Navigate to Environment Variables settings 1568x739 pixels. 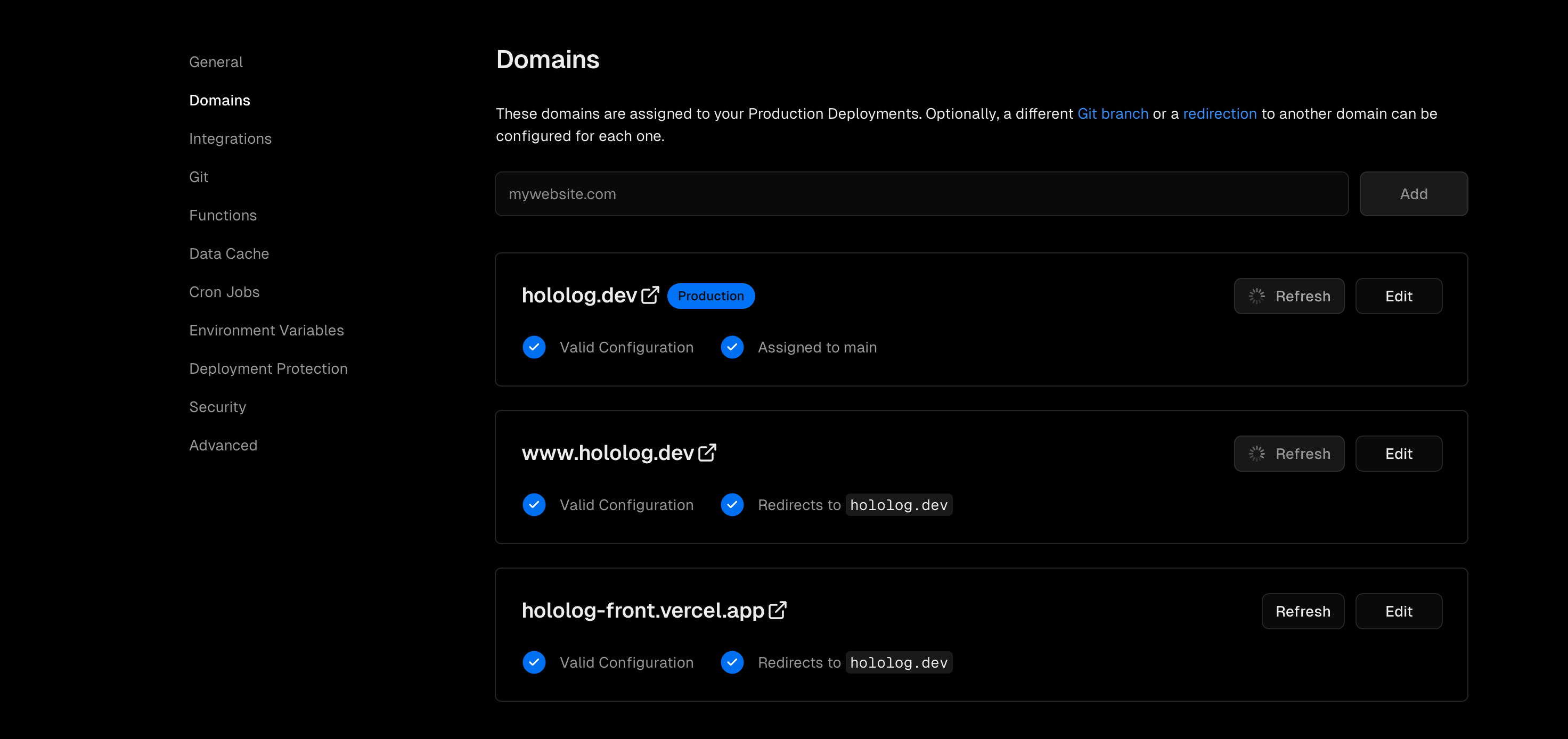[x=266, y=330]
